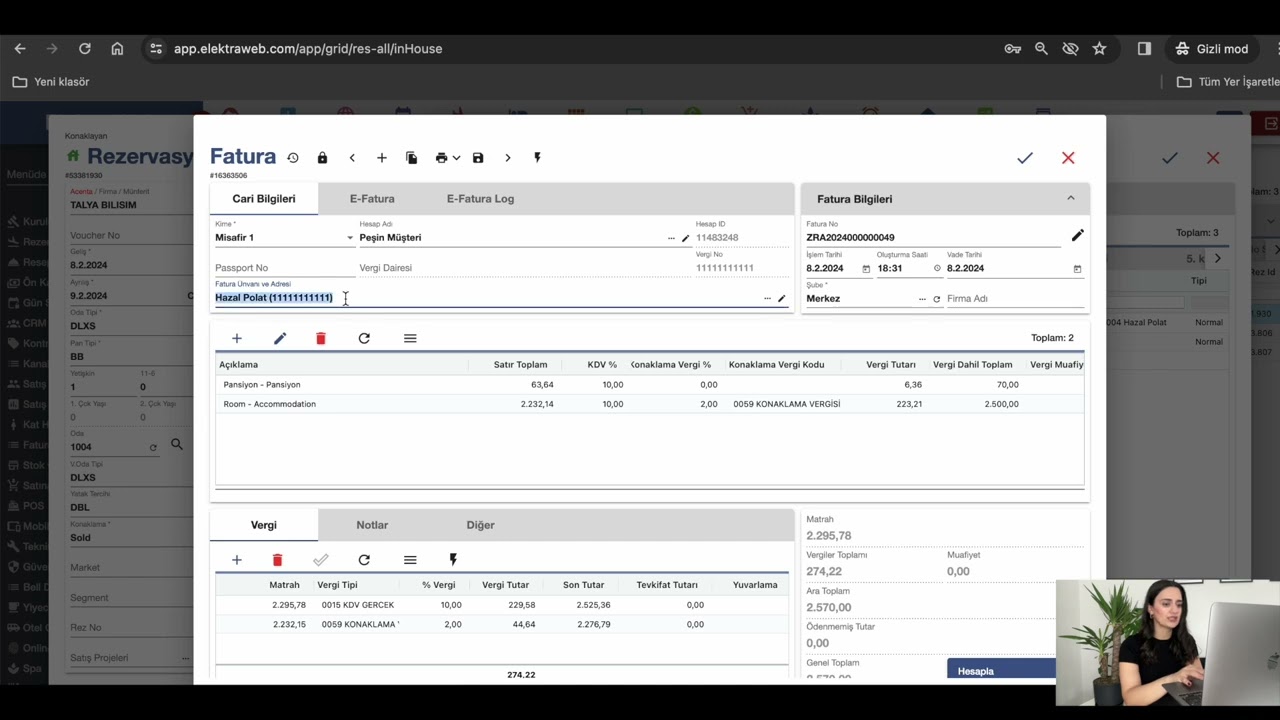Select the Room - Accommodation row
This screenshot has height=720, width=1280.
click(x=650, y=404)
